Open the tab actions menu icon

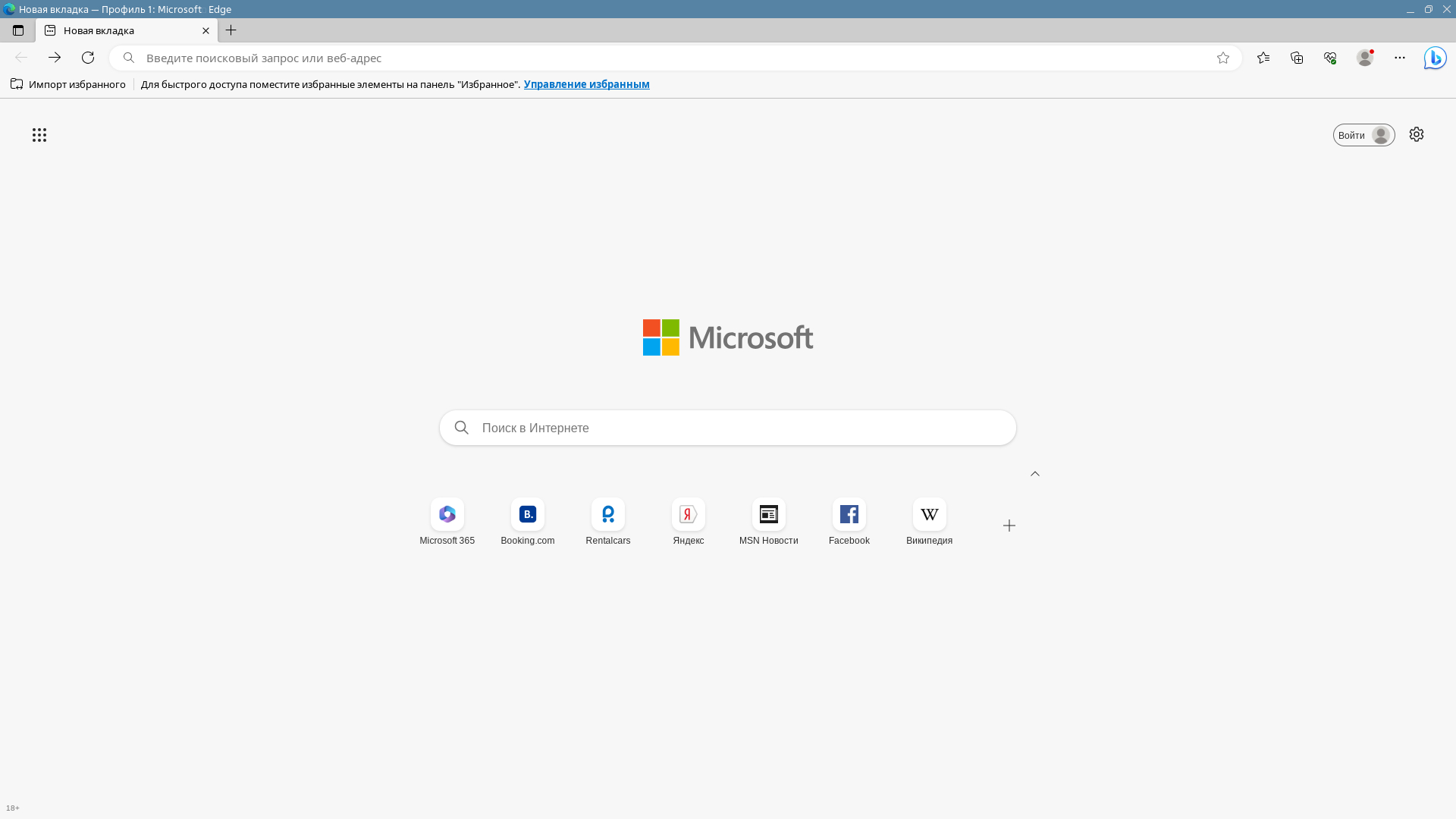click(x=18, y=30)
